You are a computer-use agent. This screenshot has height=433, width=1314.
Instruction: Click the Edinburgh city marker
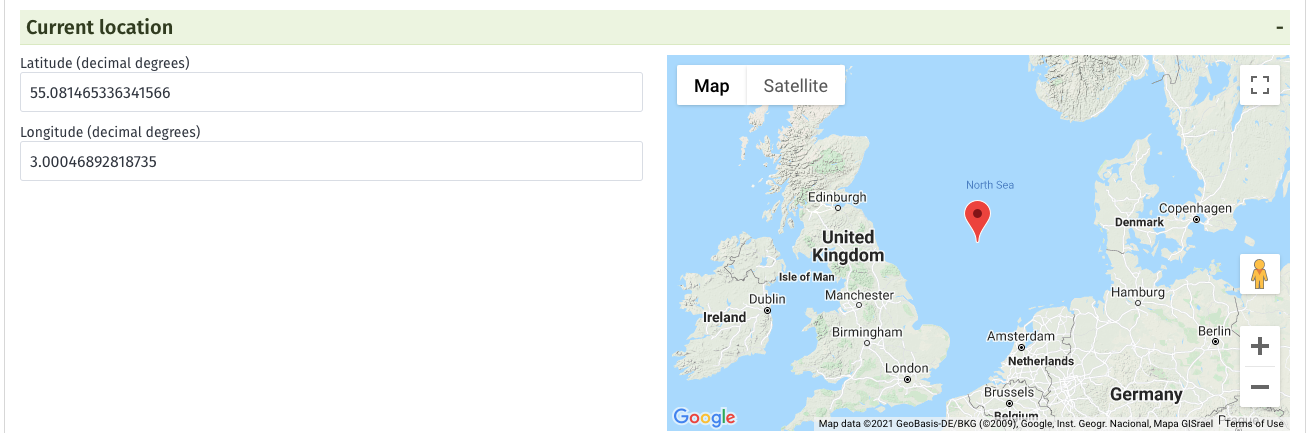[837, 209]
